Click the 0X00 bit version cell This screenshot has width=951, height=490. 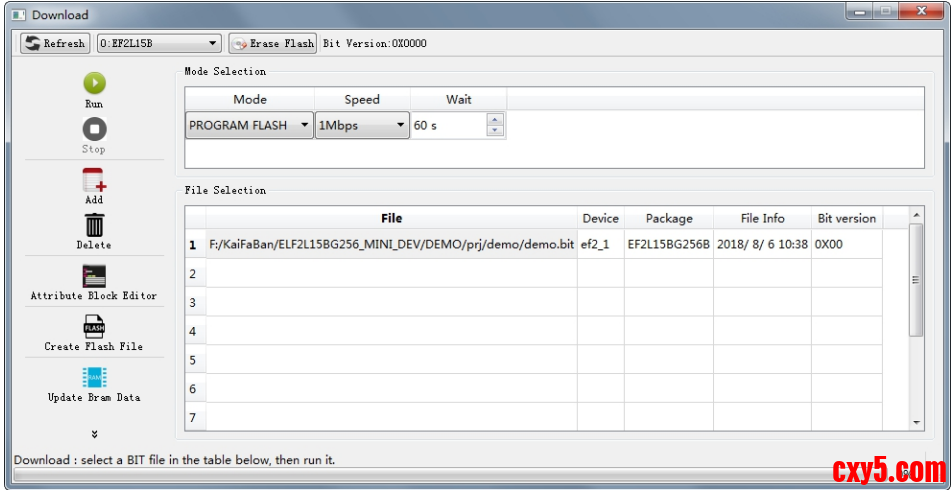point(847,244)
